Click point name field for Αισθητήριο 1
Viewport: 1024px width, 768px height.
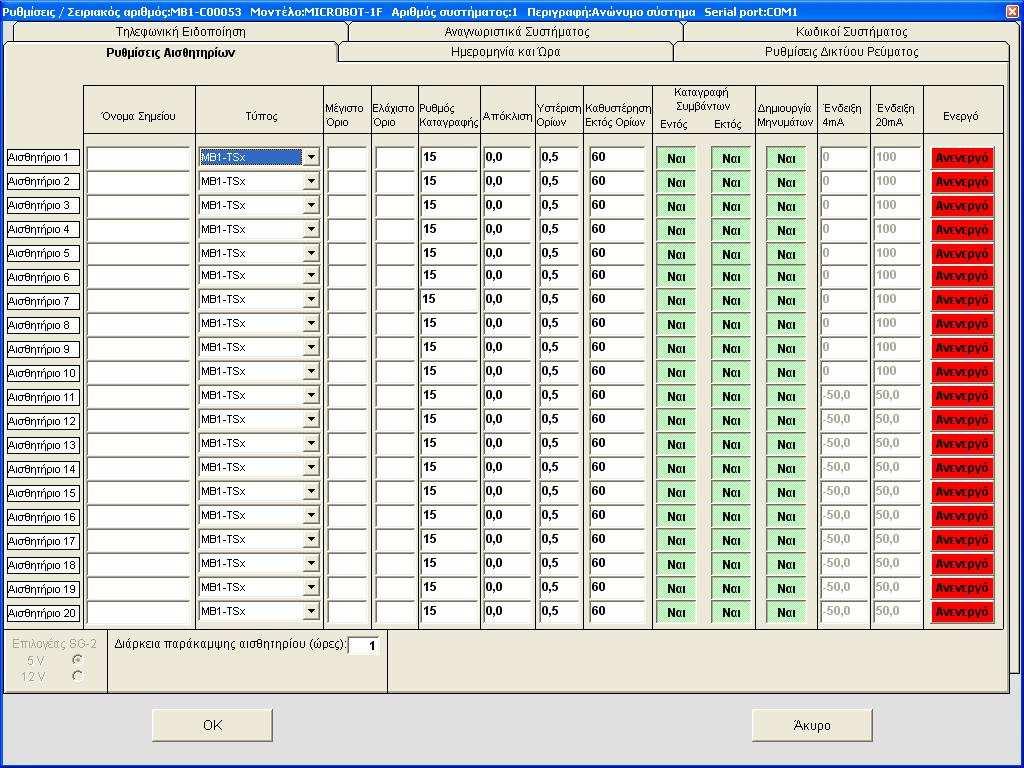click(x=138, y=157)
